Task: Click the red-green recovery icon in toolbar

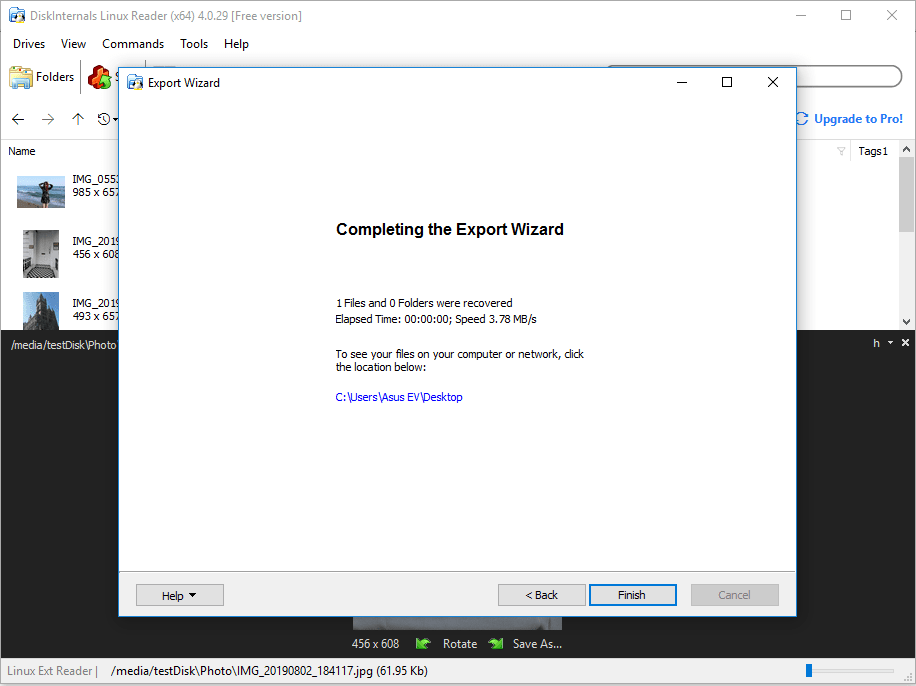Action: pos(100,77)
